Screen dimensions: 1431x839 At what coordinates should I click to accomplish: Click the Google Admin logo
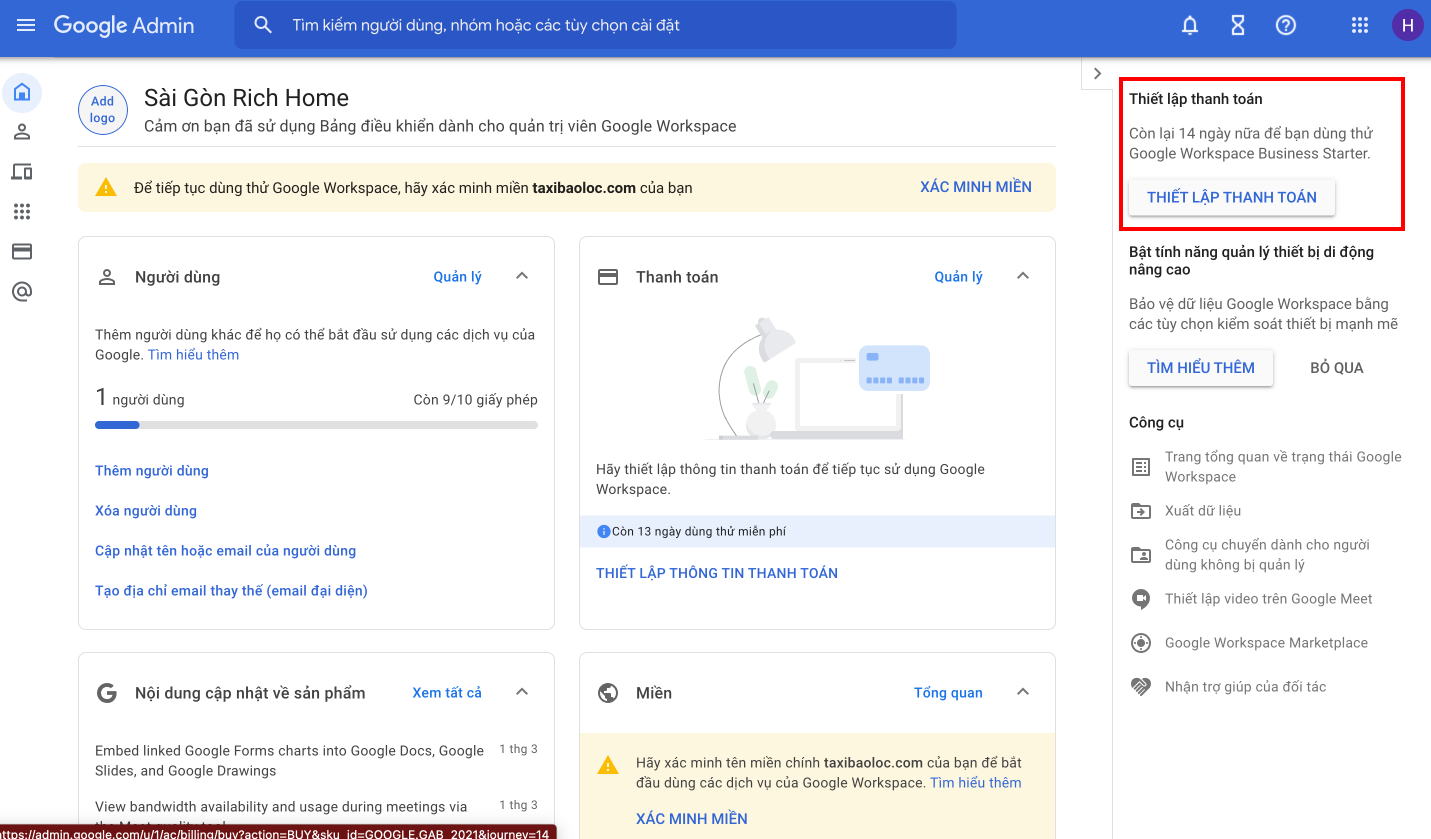(x=124, y=25)
